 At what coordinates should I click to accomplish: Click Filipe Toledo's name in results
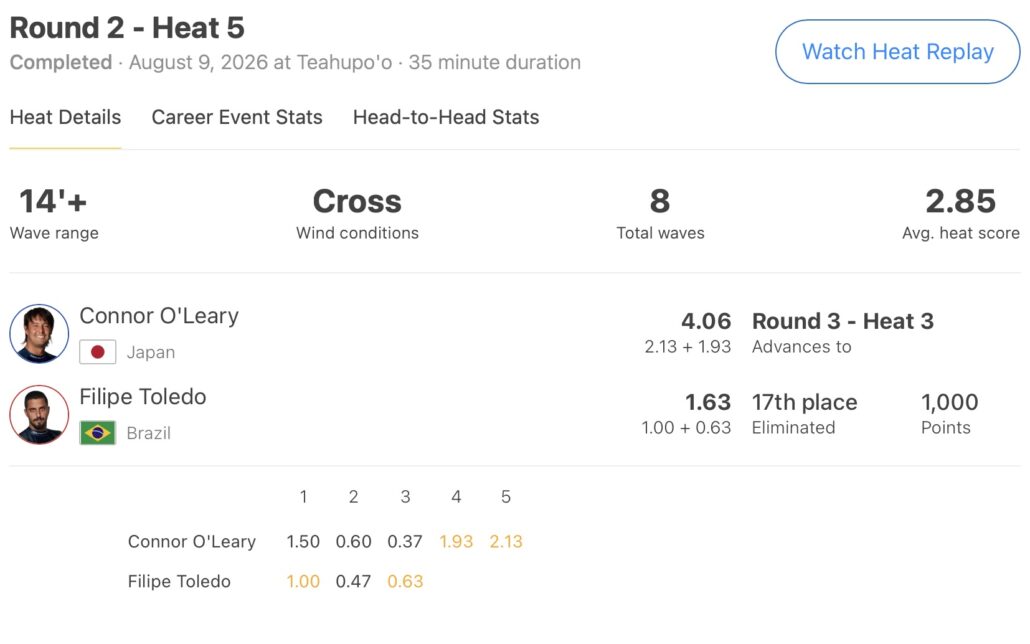[143, 396]
